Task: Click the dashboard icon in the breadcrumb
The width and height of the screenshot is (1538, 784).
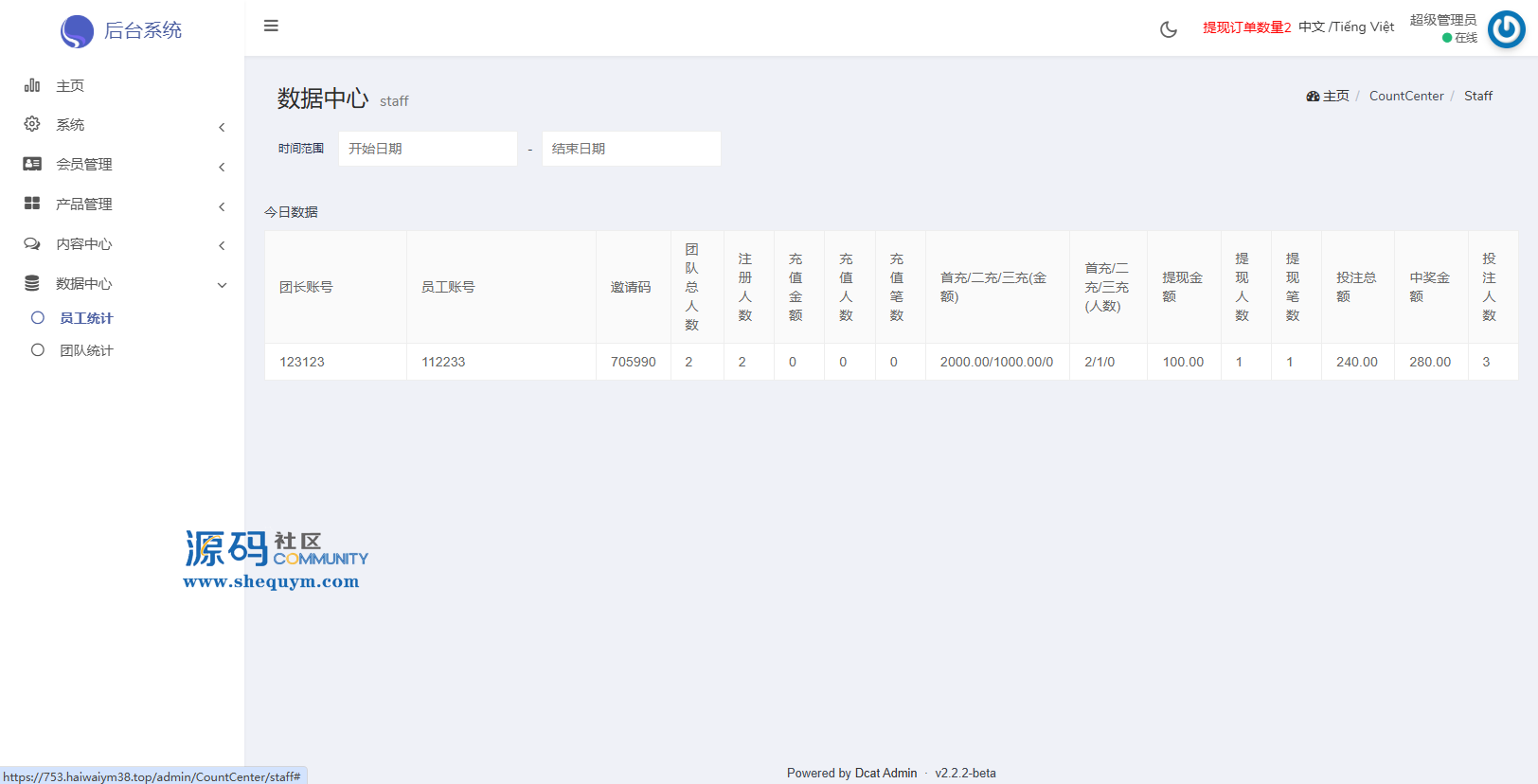Action: click(1313, 97)
